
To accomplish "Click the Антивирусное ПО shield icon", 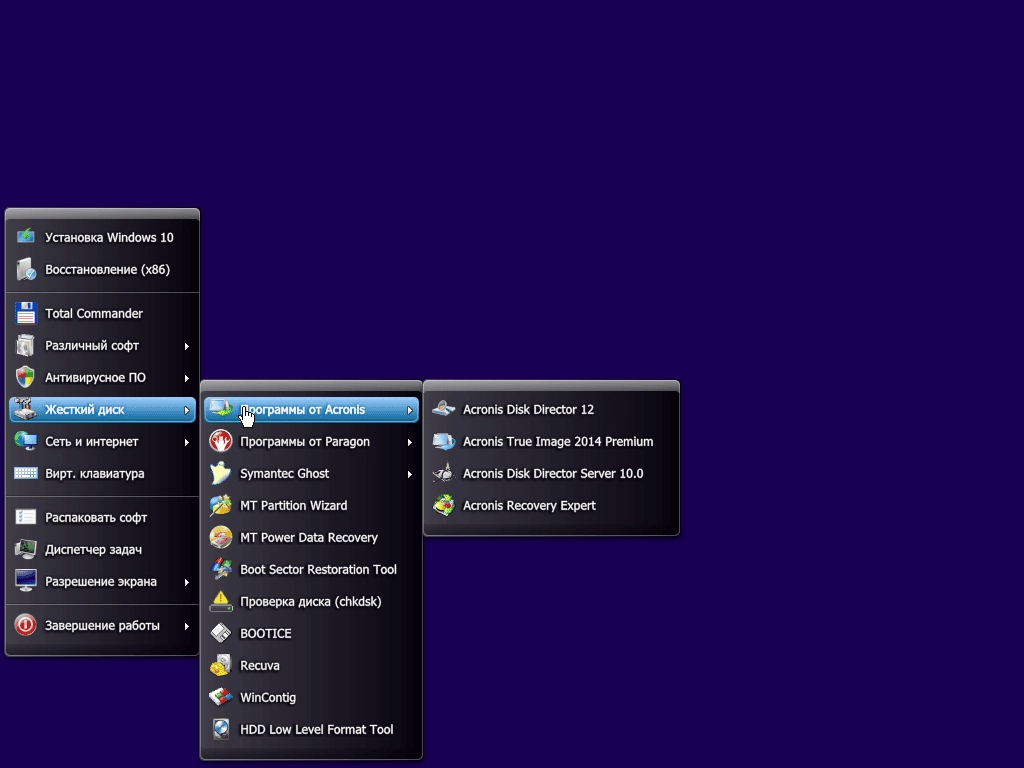I will pos(25,377).
